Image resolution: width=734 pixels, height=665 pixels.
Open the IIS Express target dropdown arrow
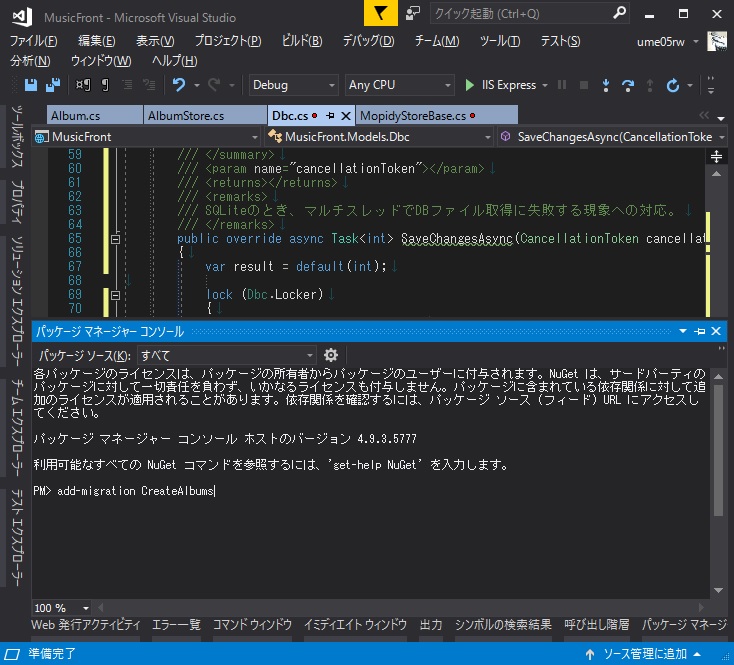(545, 86)
